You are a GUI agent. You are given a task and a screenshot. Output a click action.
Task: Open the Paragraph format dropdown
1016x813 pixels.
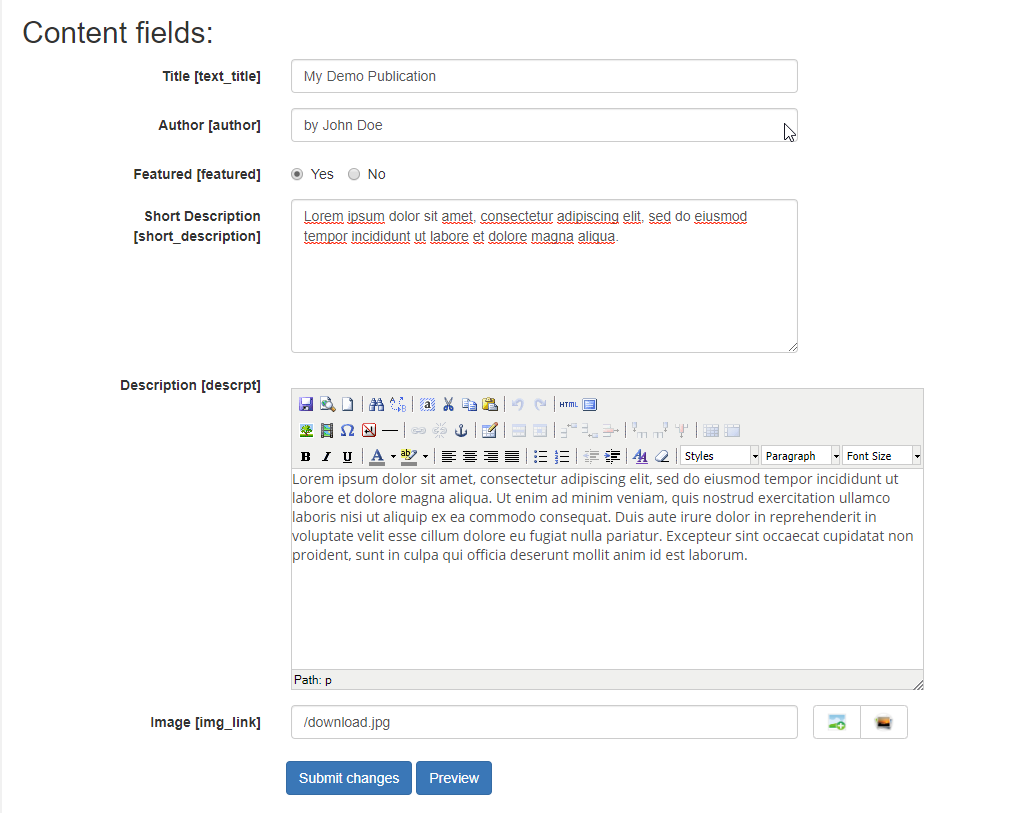click(x=801, y=456)
